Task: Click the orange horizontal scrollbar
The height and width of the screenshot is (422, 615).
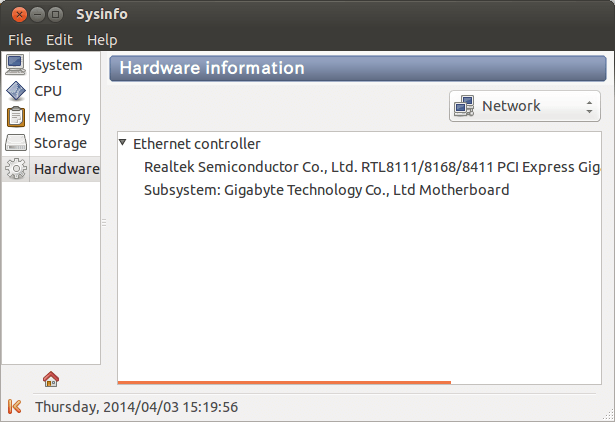Action: tap(284, 382)
